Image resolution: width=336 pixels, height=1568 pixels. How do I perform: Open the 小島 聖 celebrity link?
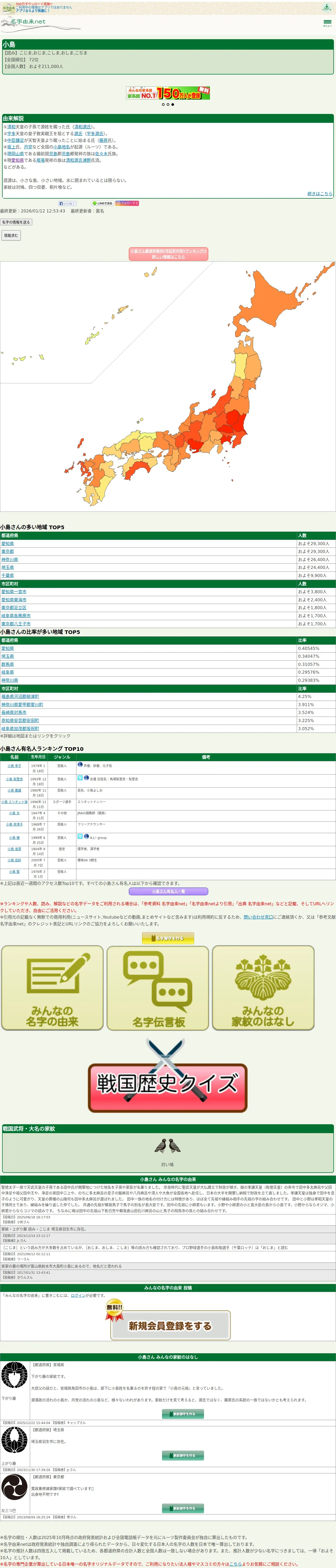coord(14,872)
